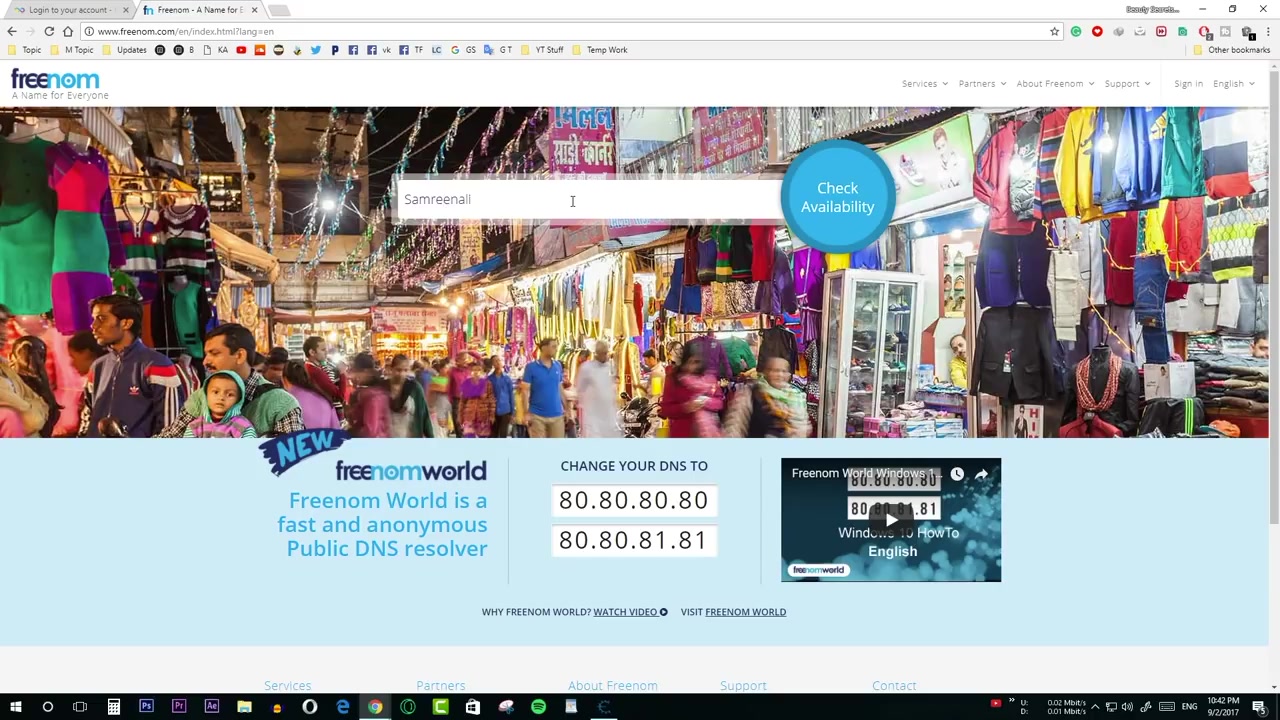Open Task View on taskbar

80,707
